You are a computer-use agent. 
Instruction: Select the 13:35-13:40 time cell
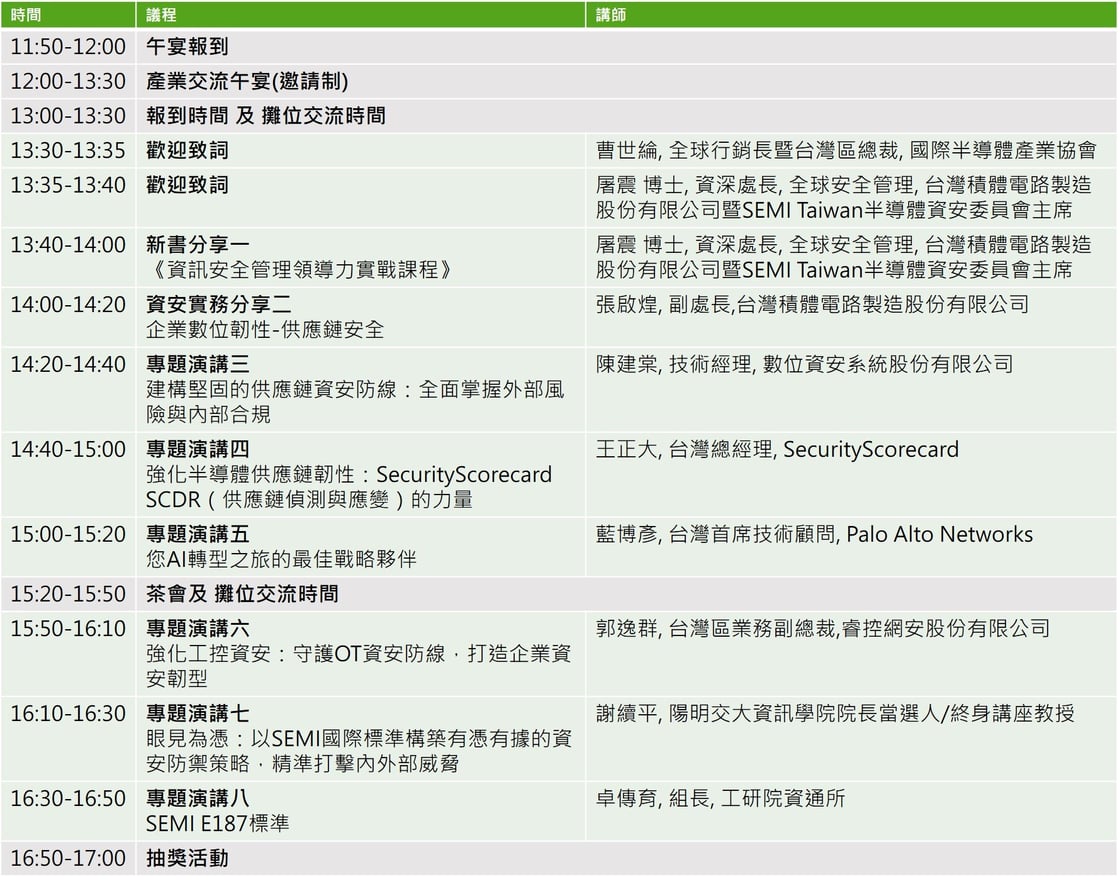click(x=68, y=197)
